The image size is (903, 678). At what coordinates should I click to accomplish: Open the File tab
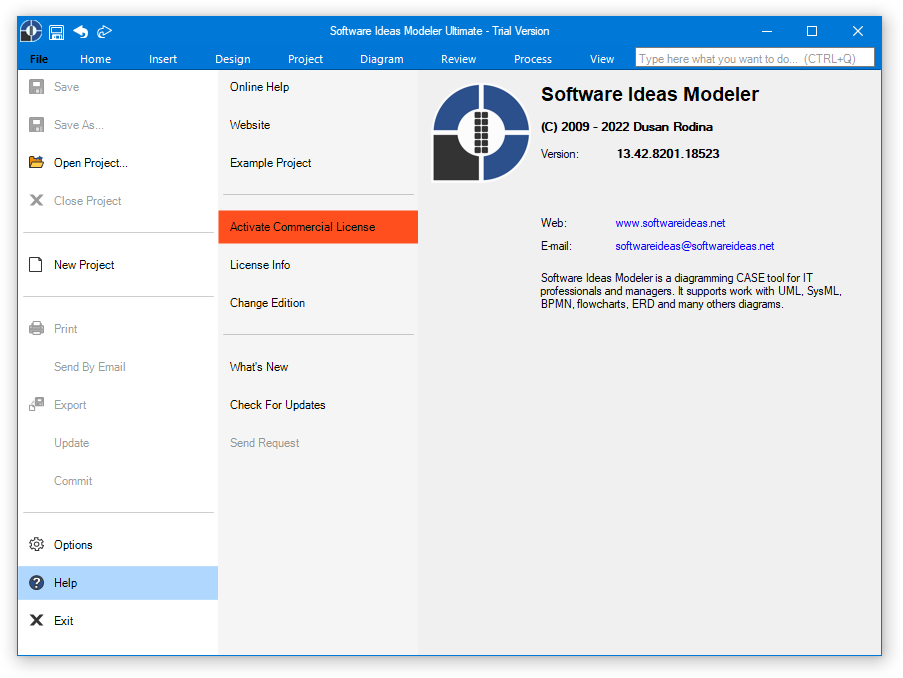pos(39,59)
